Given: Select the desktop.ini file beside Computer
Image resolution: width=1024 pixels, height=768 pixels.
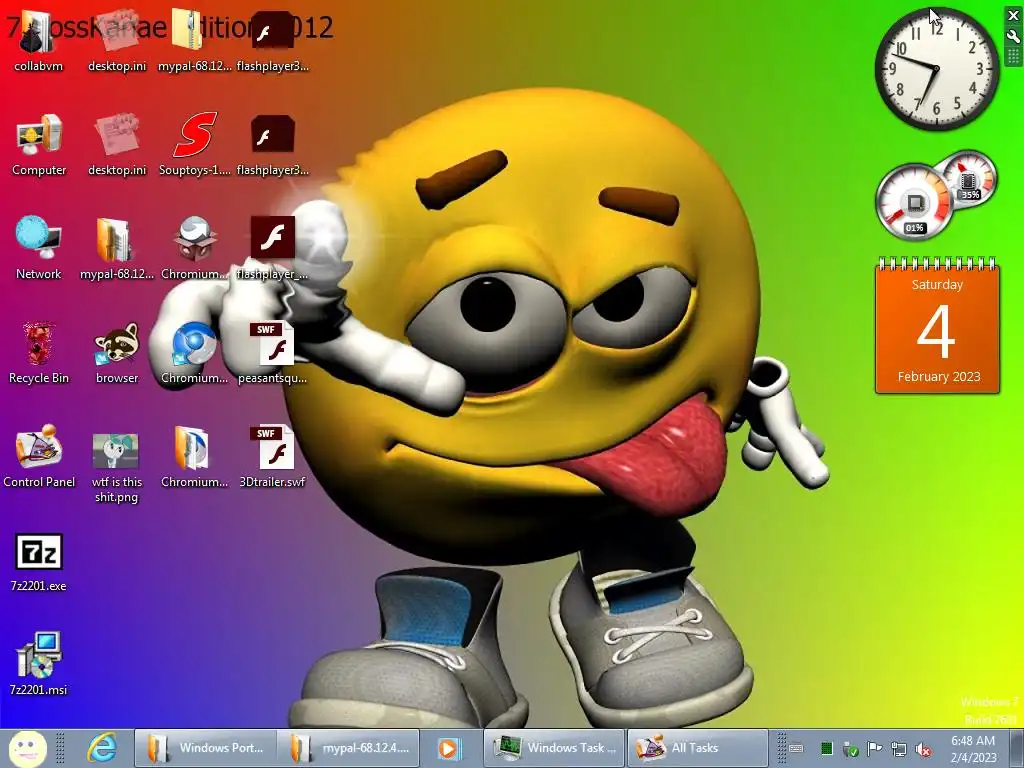Looking at the screenshot, I should coord(117,144).
